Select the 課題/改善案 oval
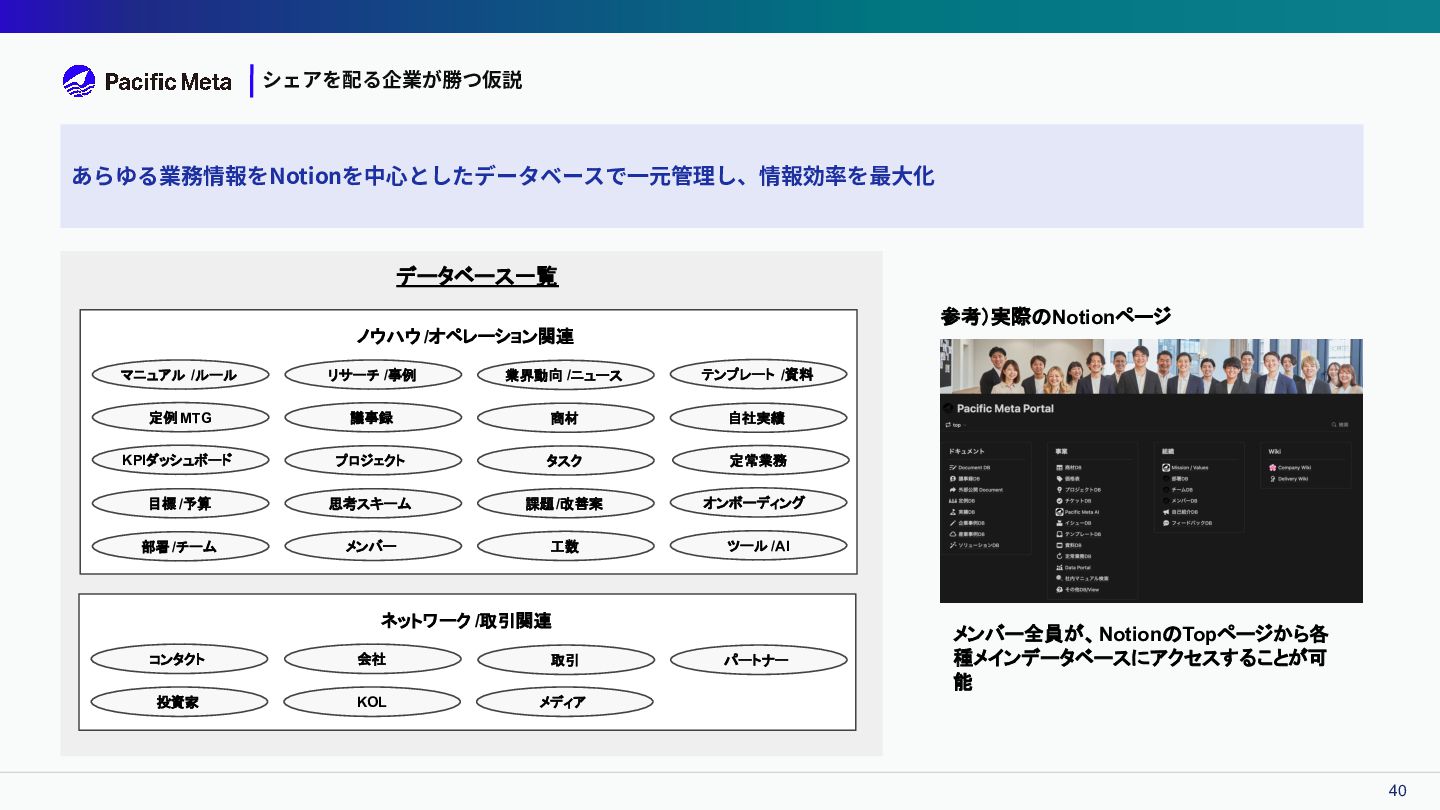Viewport: 1440px width, 810px height. pyautogui.click(x=565, y=503)
